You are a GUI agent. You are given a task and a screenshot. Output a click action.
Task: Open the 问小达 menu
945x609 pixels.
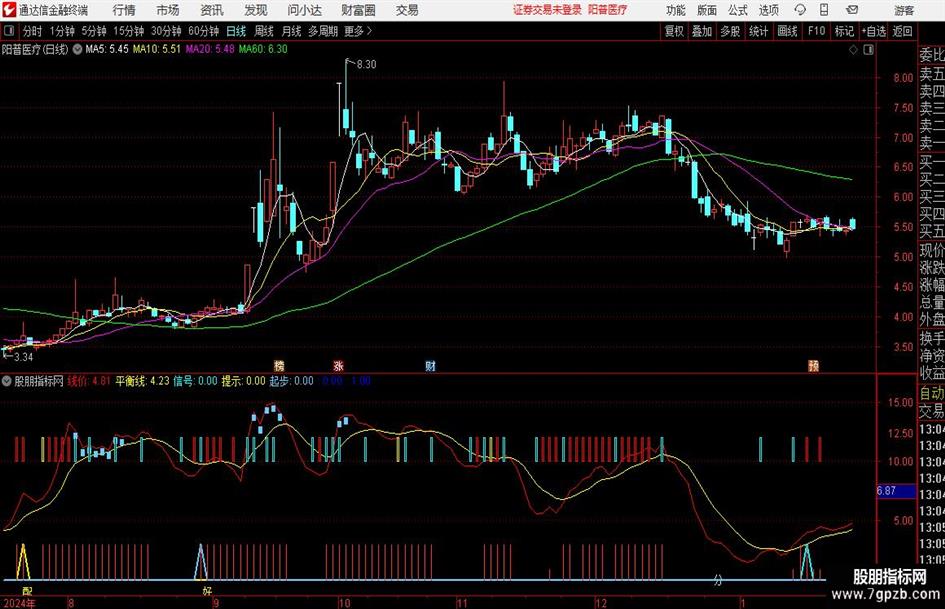[x=304, y=10]
